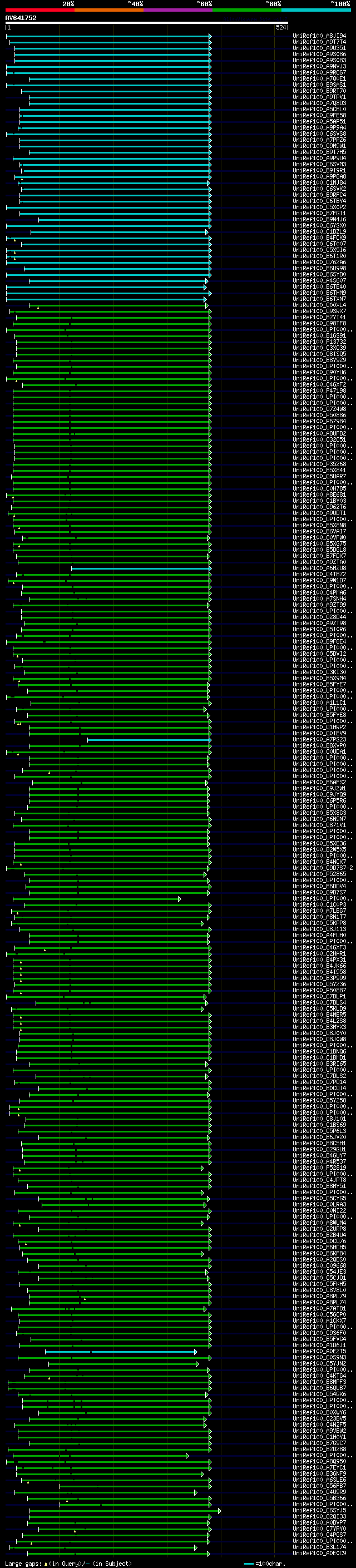Click hit UniRef100_Q4PMA6
Viewport: 356px width, 1568px height.
(x=319, y=592)
